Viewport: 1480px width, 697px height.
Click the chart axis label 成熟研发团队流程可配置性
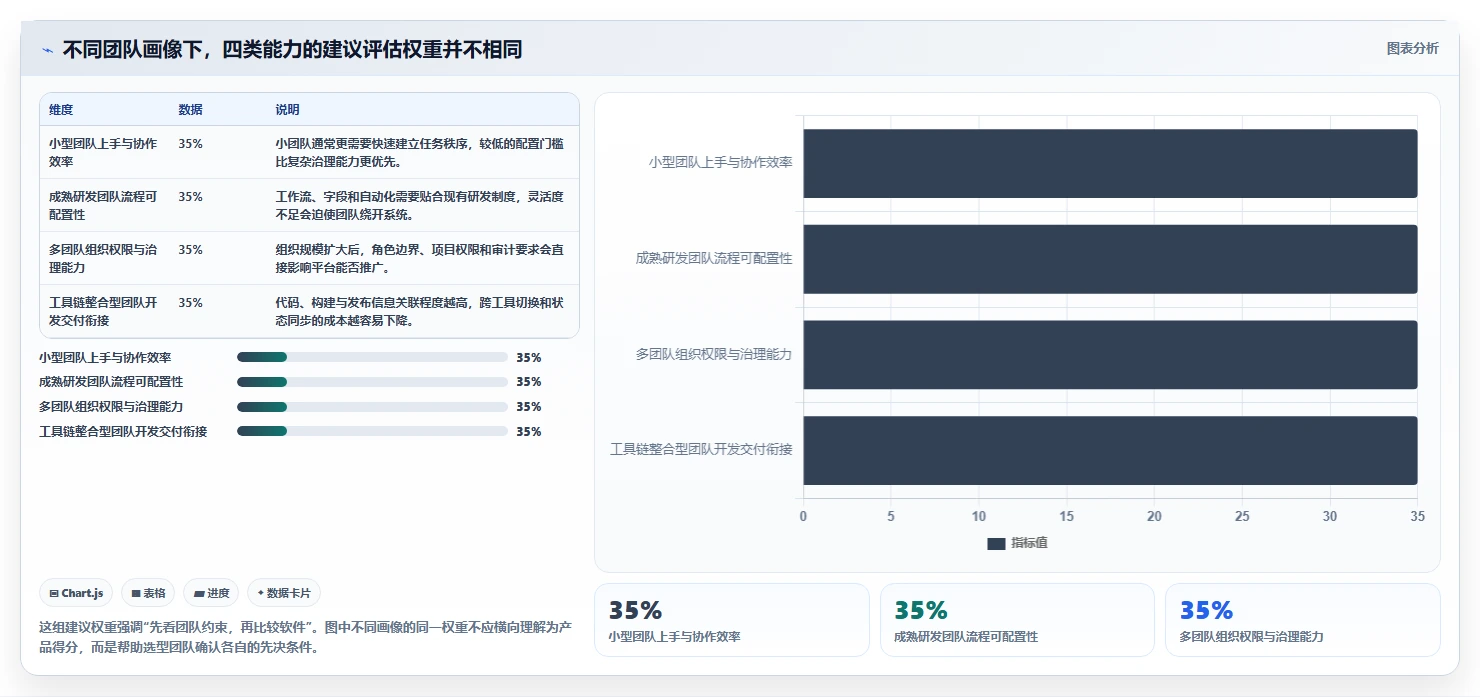(x=714, y=258)
